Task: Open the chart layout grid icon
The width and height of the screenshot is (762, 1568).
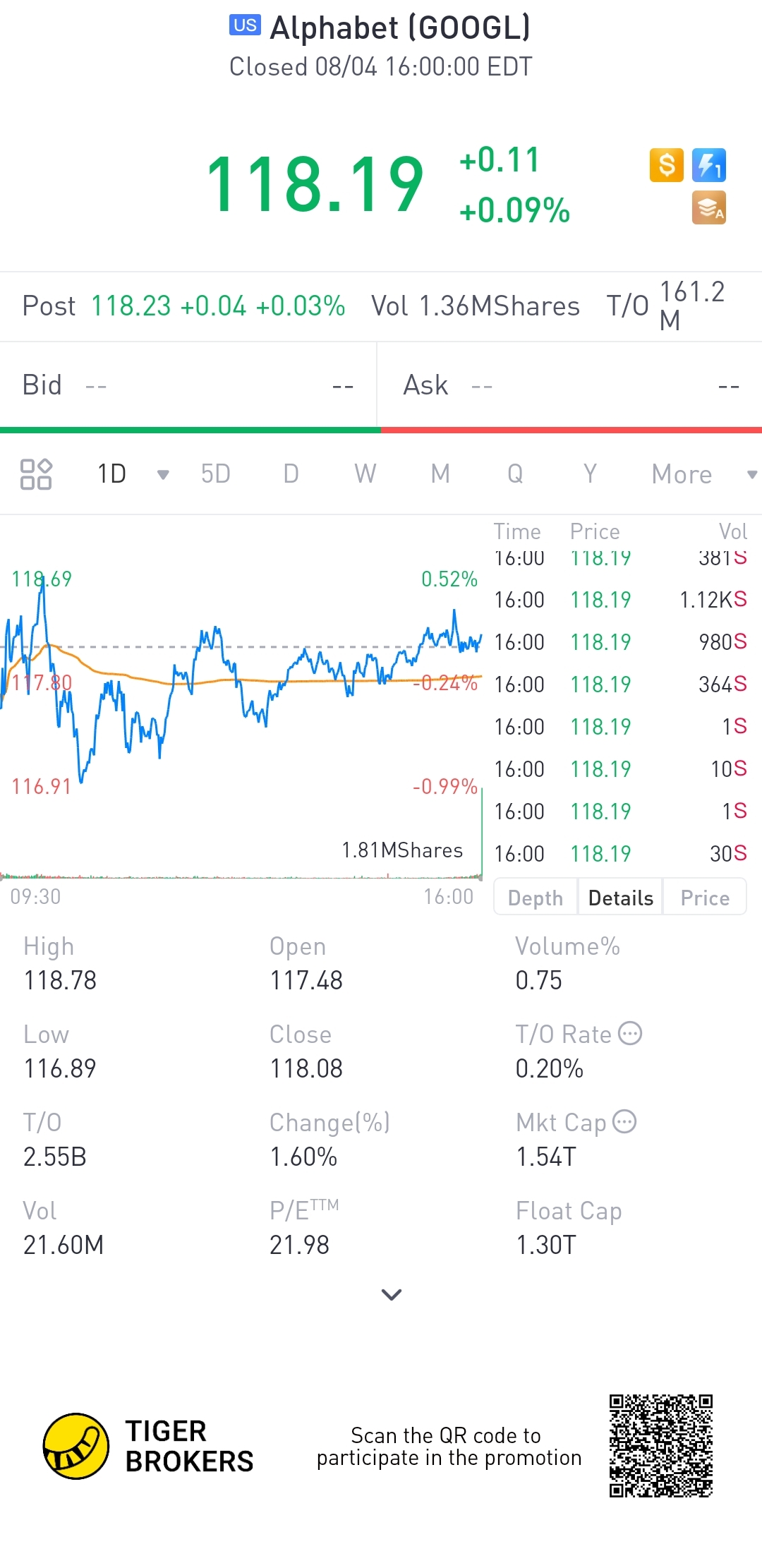Action: 36,474
